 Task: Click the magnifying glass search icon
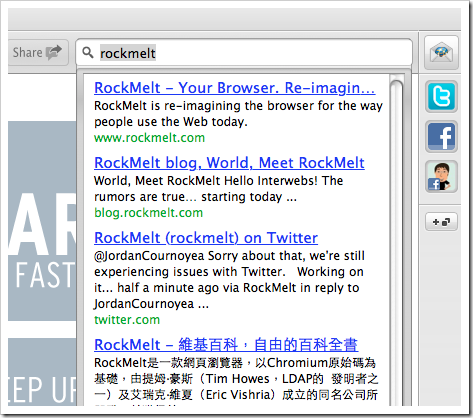point(88,53)
